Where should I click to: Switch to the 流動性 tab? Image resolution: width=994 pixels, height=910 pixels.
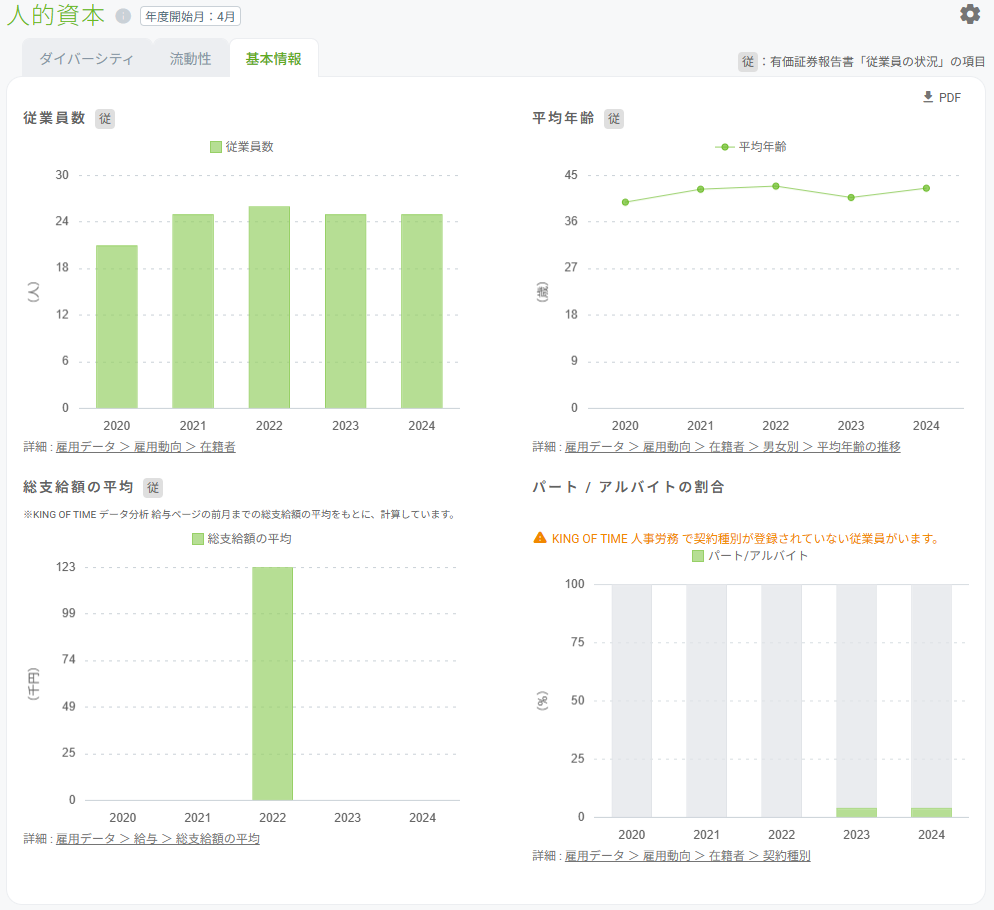tap(190, 59)
